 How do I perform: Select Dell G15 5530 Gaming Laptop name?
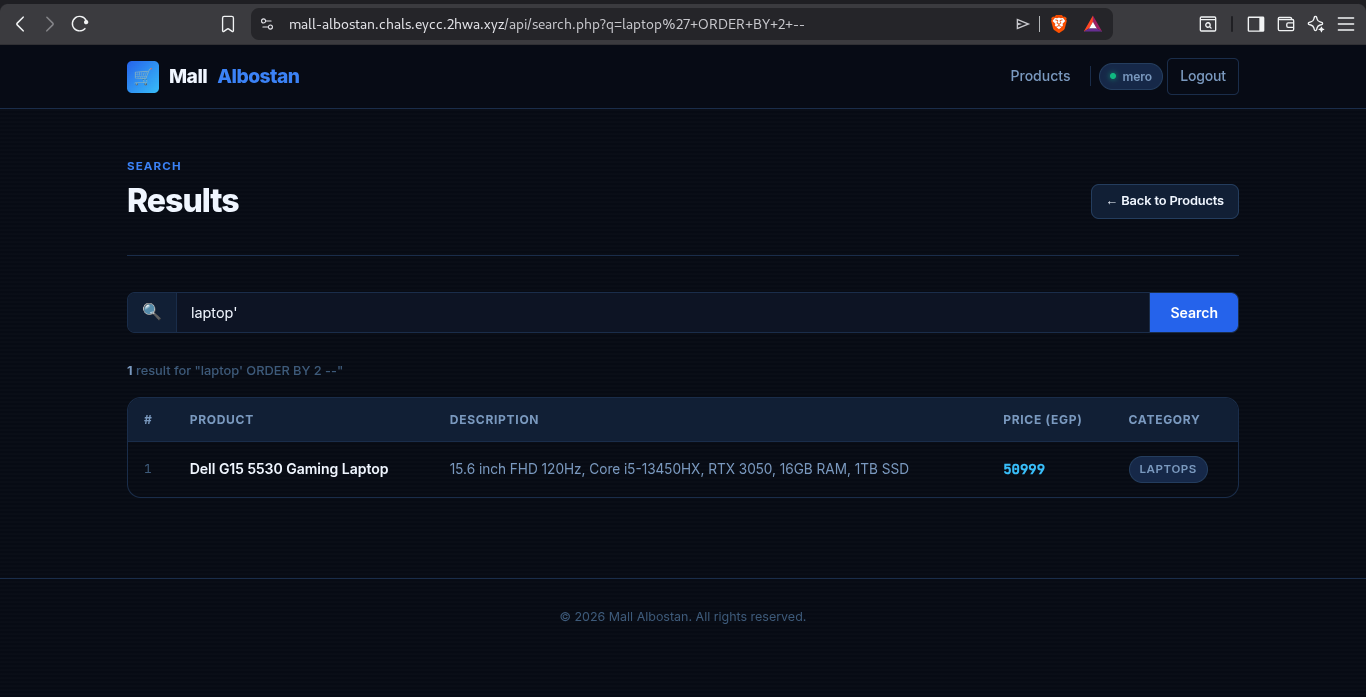(x=289, y=469)
